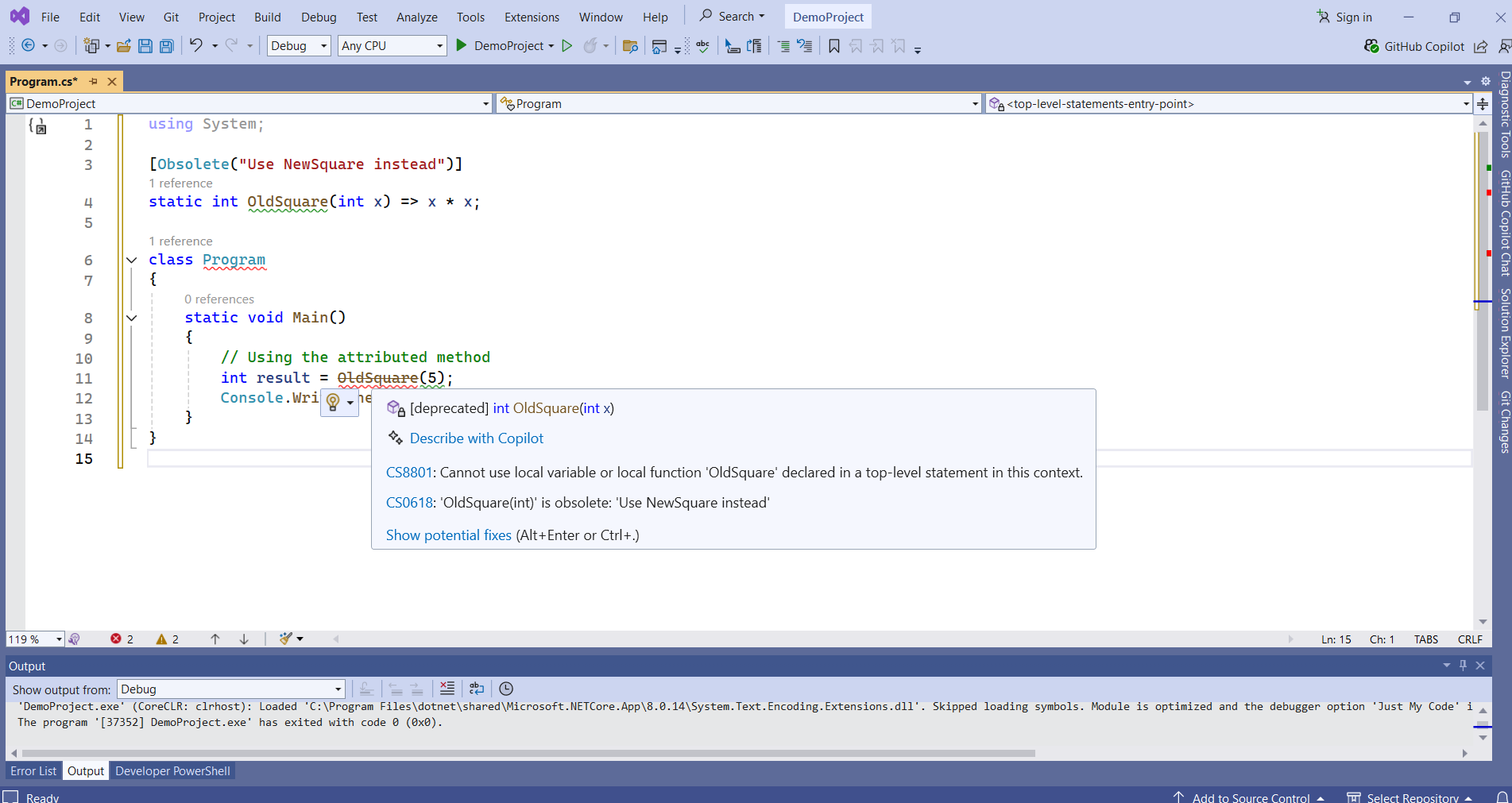Expand the code cleanup options arrow
Screen dimensions: 1512x803
(x=300, y=639)
